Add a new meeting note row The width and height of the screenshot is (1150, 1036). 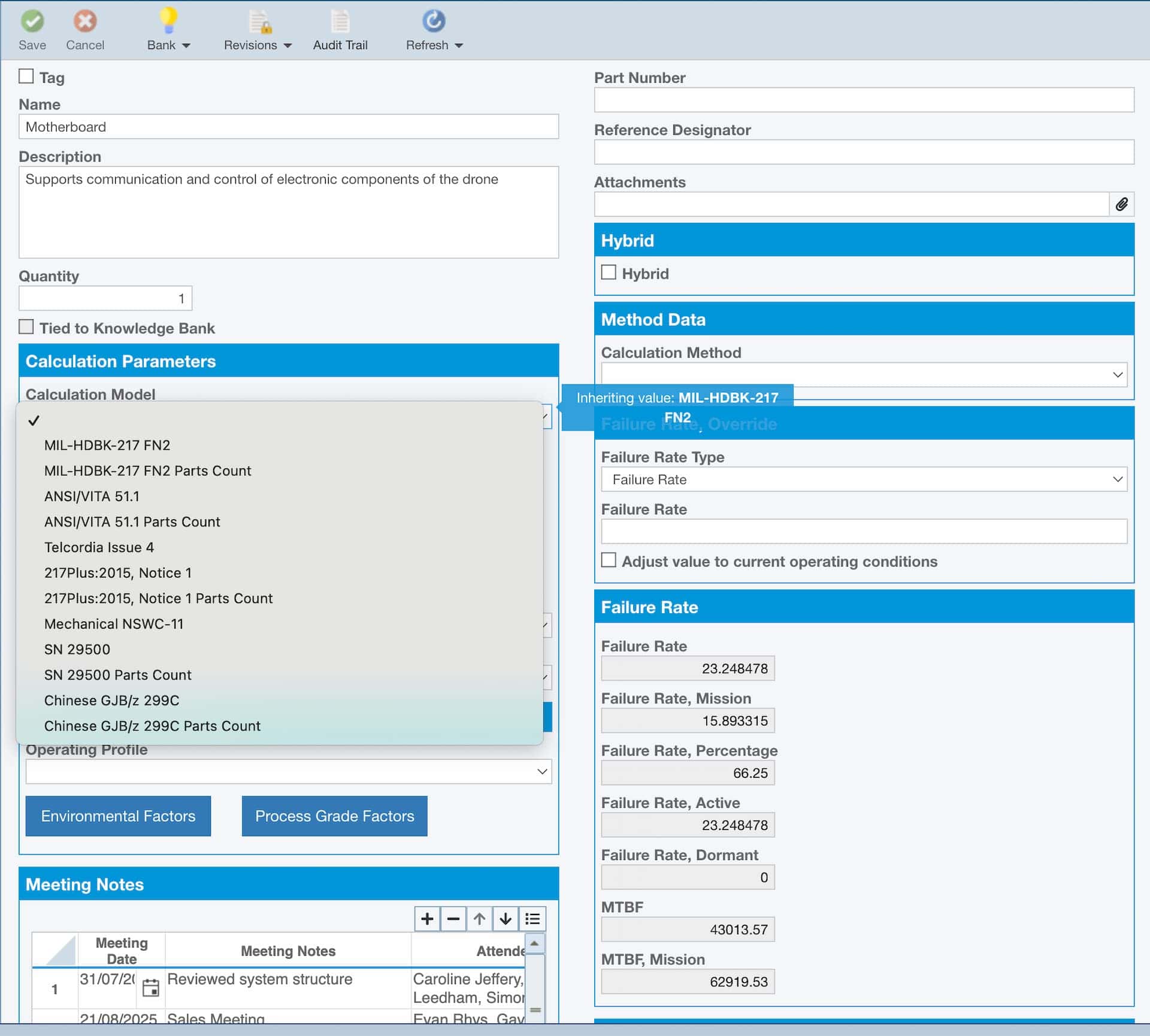click(427, 919)
